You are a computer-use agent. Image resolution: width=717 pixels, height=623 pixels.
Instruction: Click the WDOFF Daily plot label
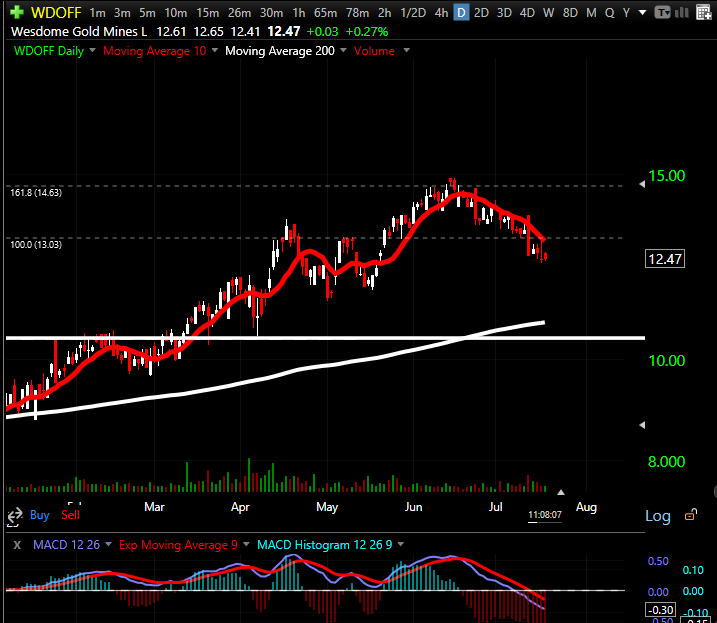point(49,51)
